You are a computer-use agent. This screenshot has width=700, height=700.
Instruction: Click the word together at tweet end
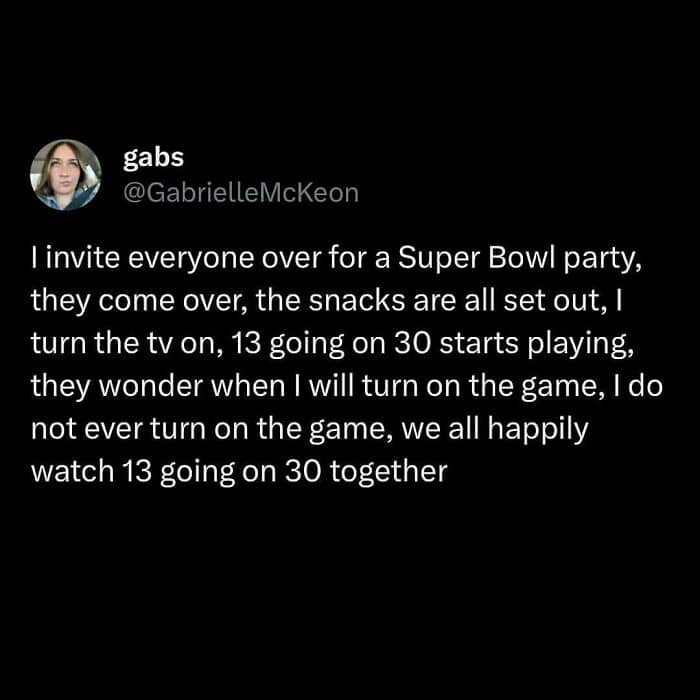pyautogui.click(x=389, y=473)
